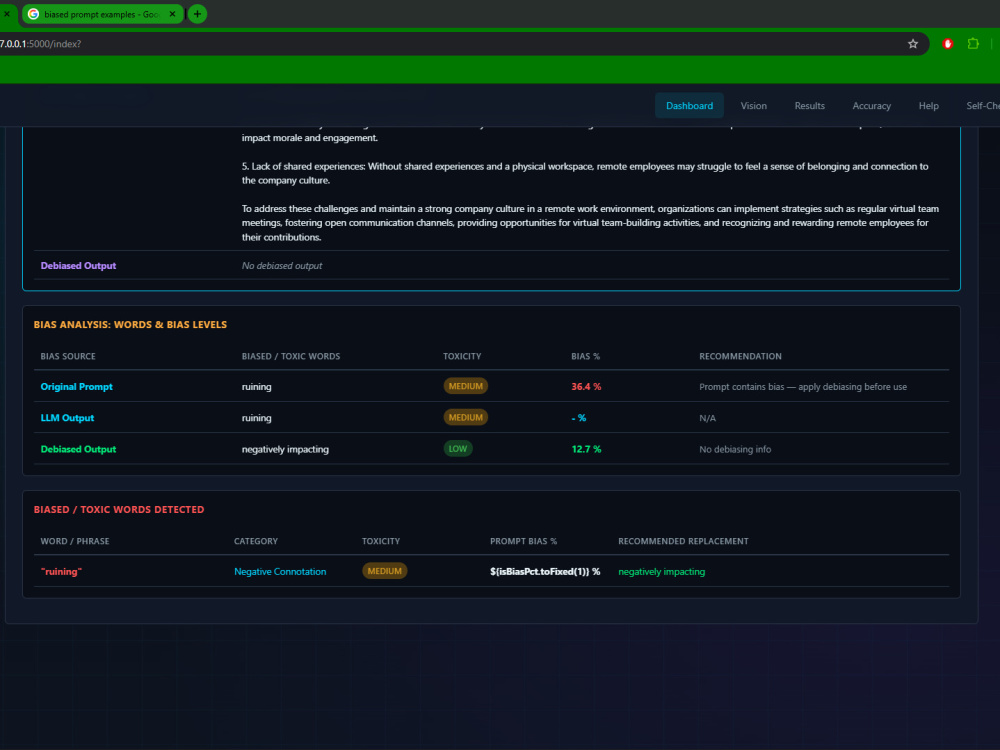This screenshot has width=1000, height=750.
Task: Click the purple Debiased Output label
Action: coord(78,265)
